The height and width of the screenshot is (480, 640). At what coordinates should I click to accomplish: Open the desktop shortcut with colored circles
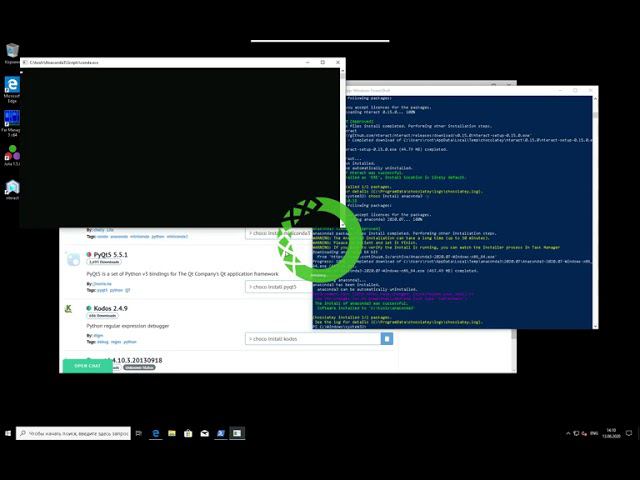(x=12, y=156)
